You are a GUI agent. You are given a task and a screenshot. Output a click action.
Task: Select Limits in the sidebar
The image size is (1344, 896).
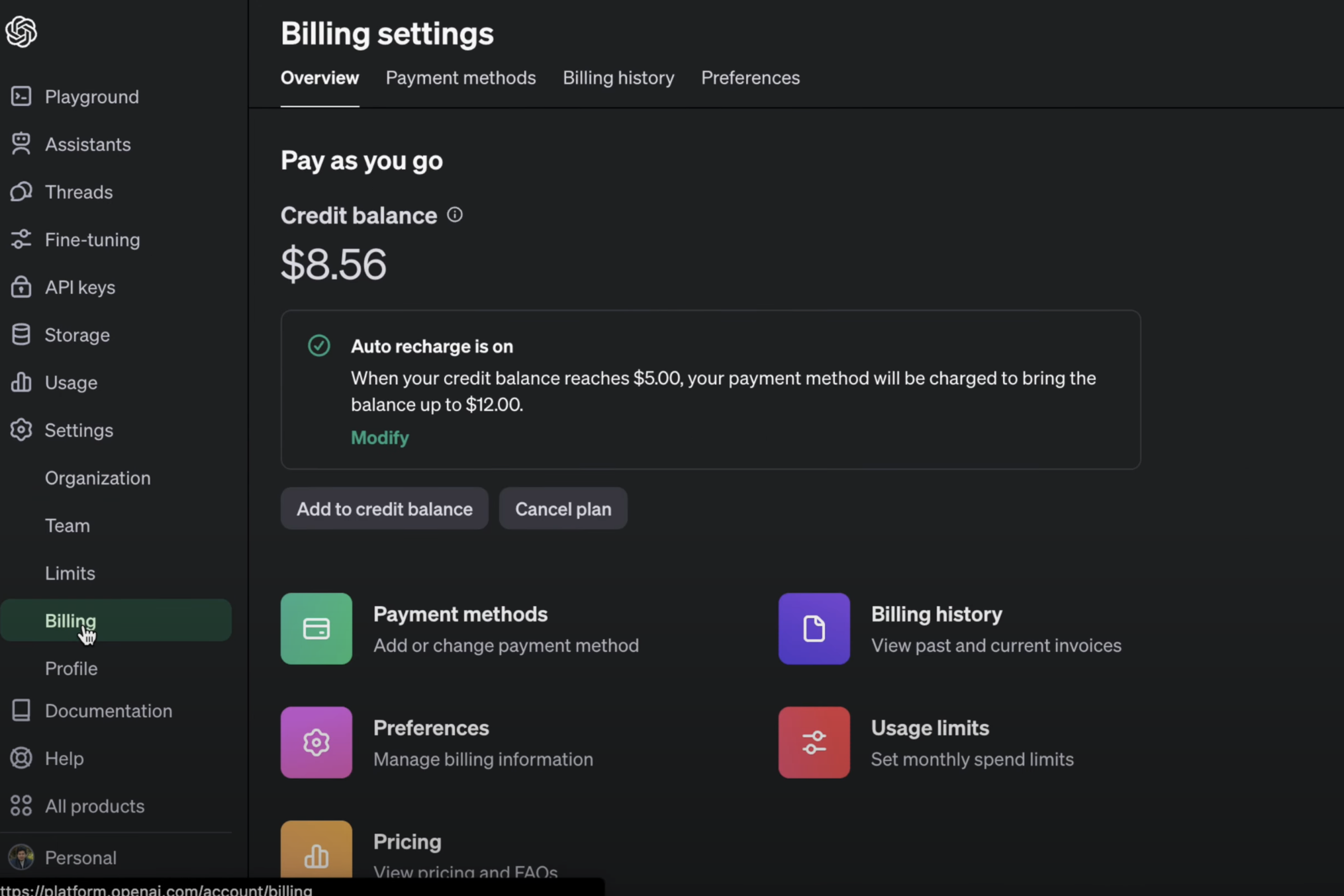pos(70,573)
